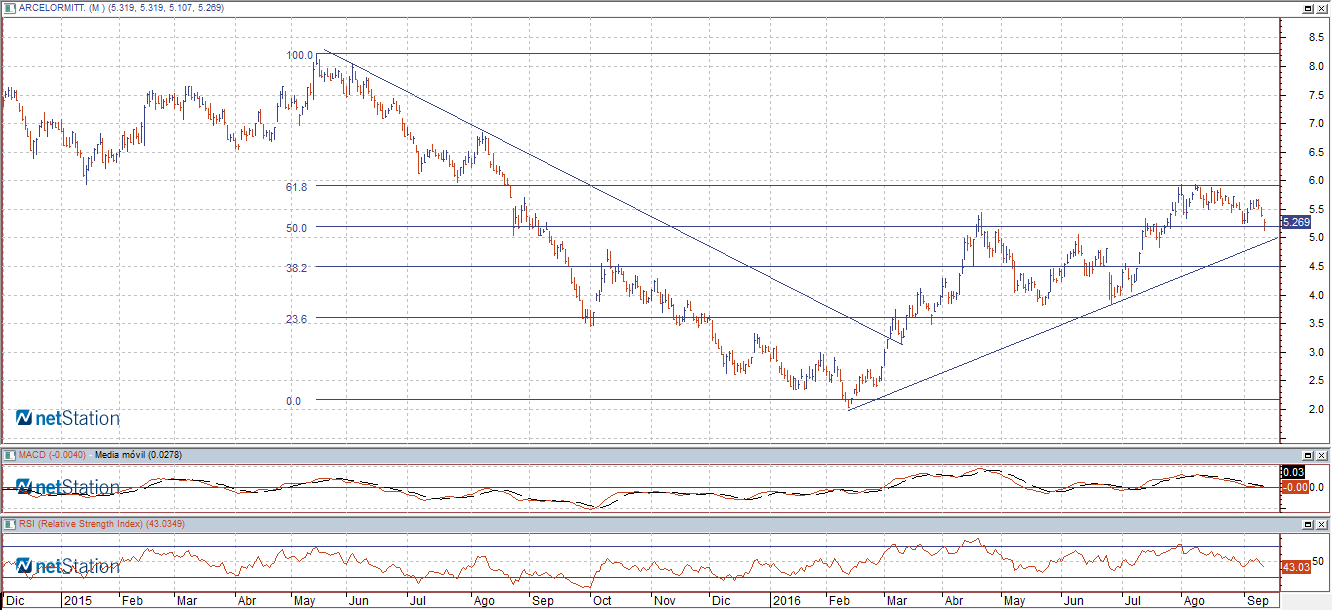Click the 3.0 price axis label
Screen dimensions: 1332x610
pyautogui.click(x=1316, y=352)
